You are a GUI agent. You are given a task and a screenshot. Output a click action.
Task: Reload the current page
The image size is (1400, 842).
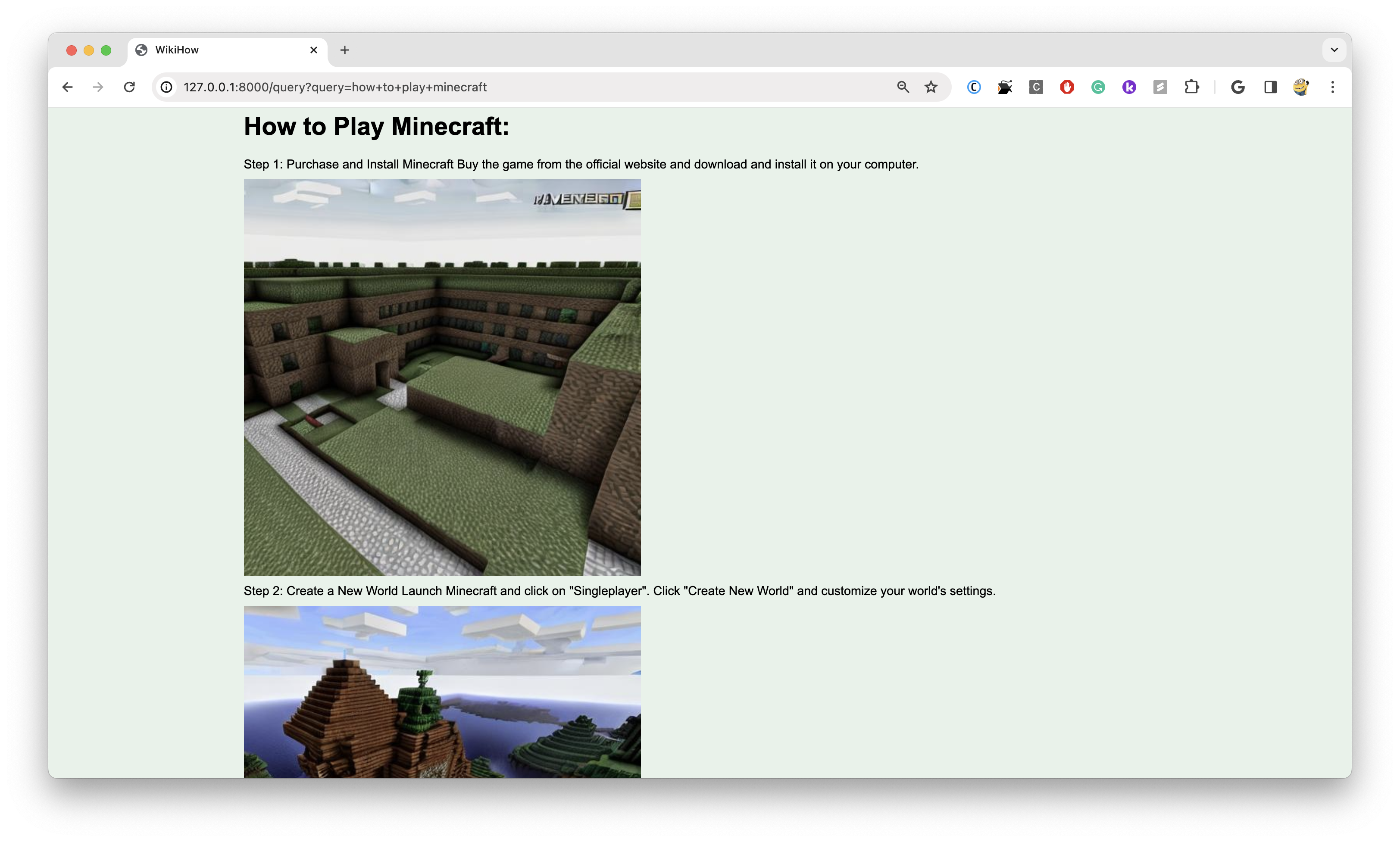pos(129,87)
